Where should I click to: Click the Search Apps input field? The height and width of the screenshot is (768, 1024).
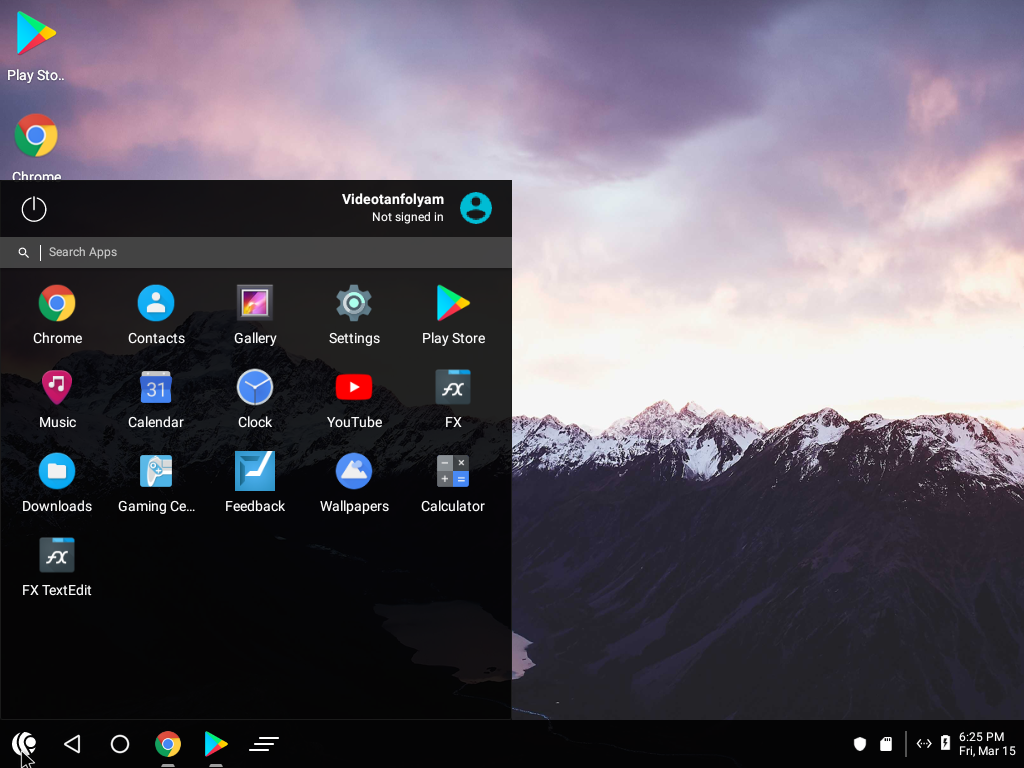tap(270, 252)
